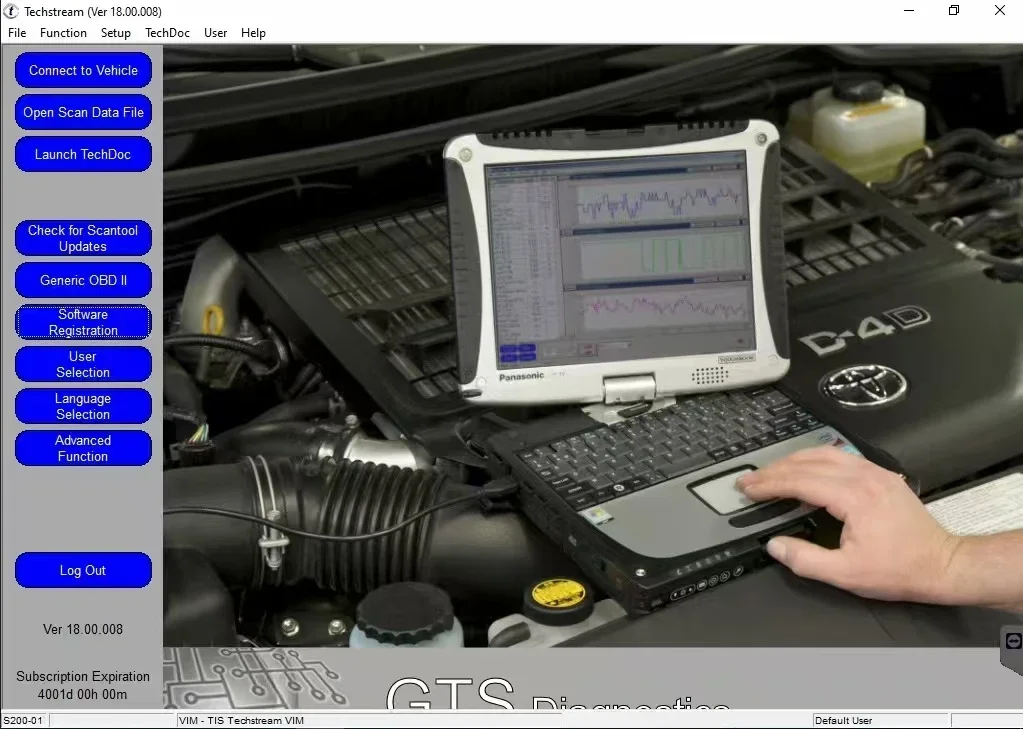Launch TechDoc from the sidebar
1023x729 pixels.
pos(84,155)
